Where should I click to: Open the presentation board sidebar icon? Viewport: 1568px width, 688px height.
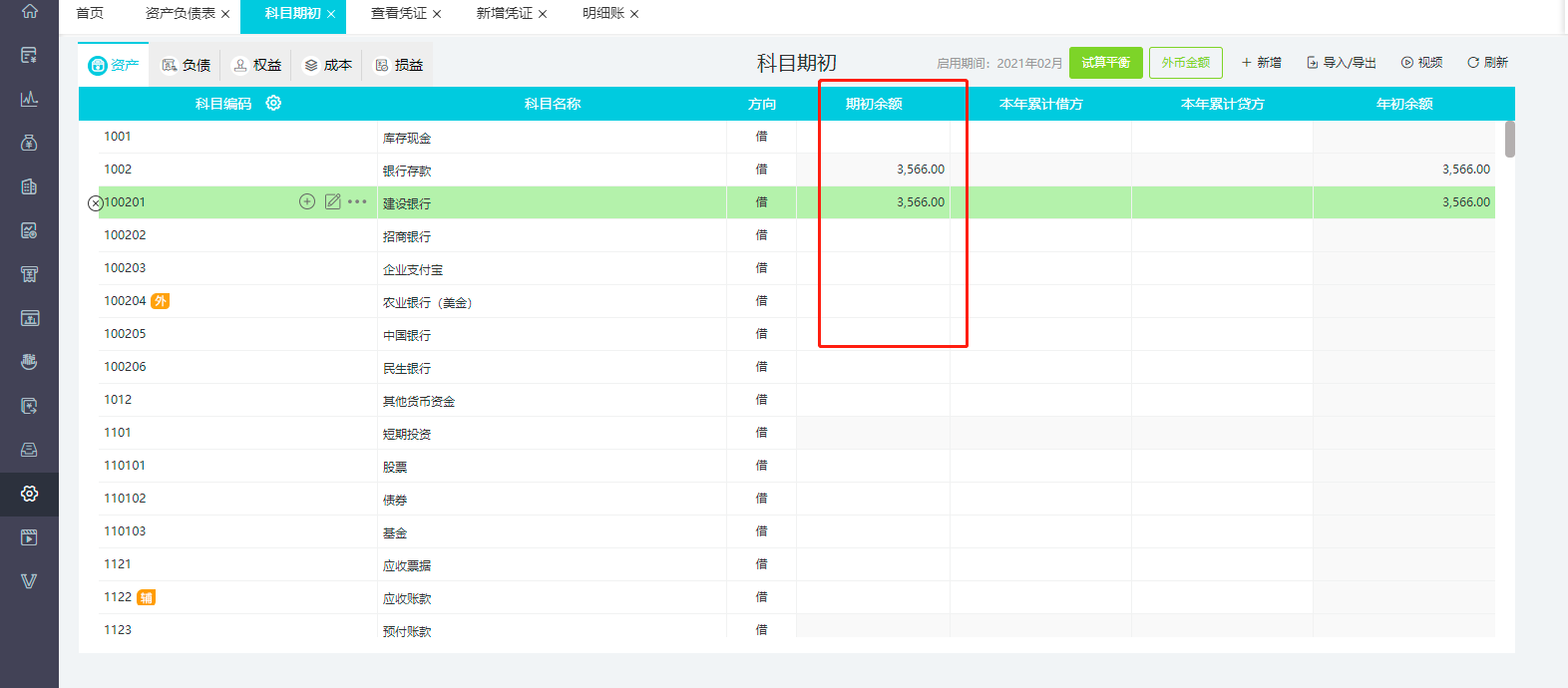29,318
